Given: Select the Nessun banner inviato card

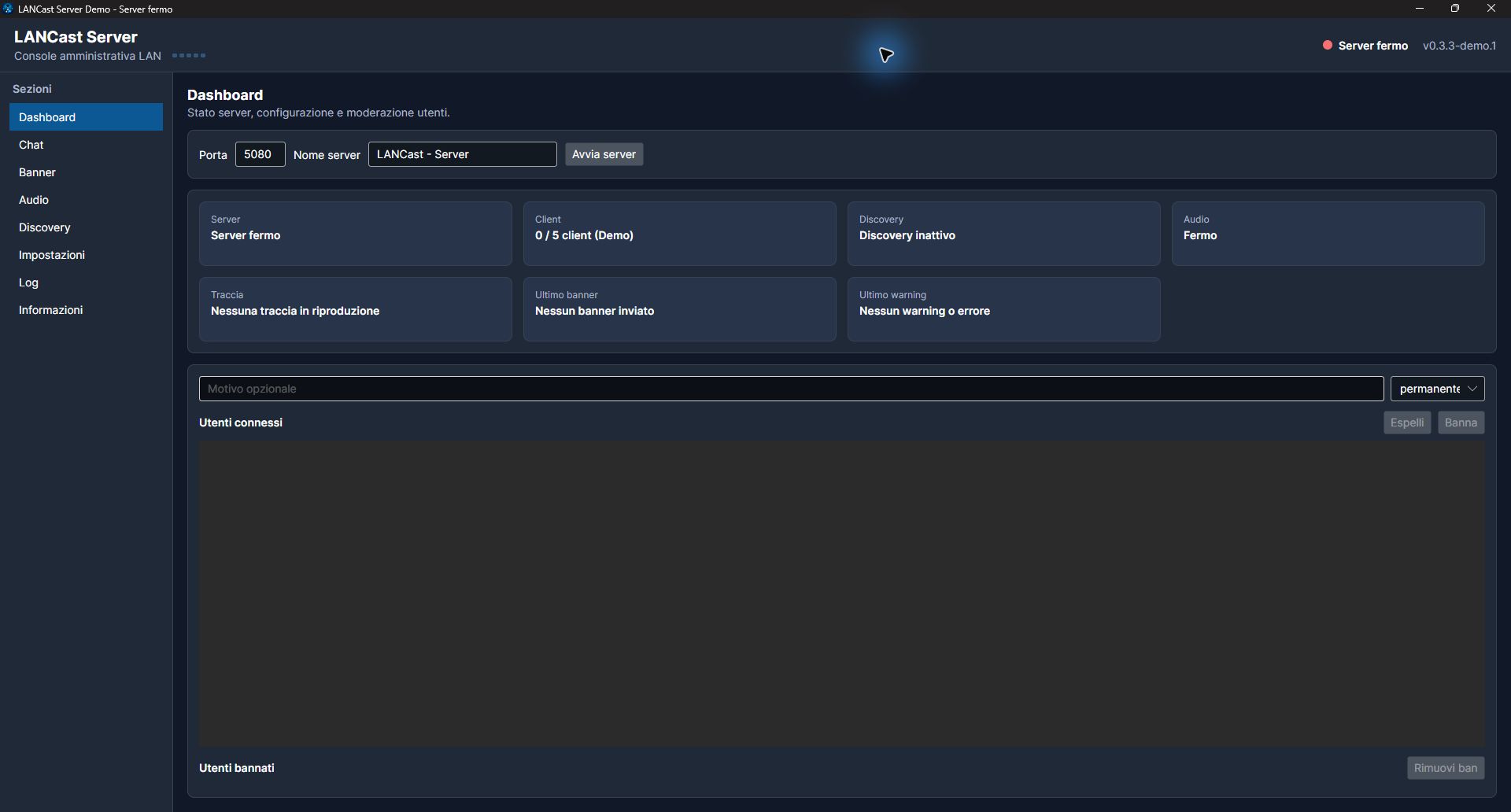Looking at the screenshot, I should point(680,309).
